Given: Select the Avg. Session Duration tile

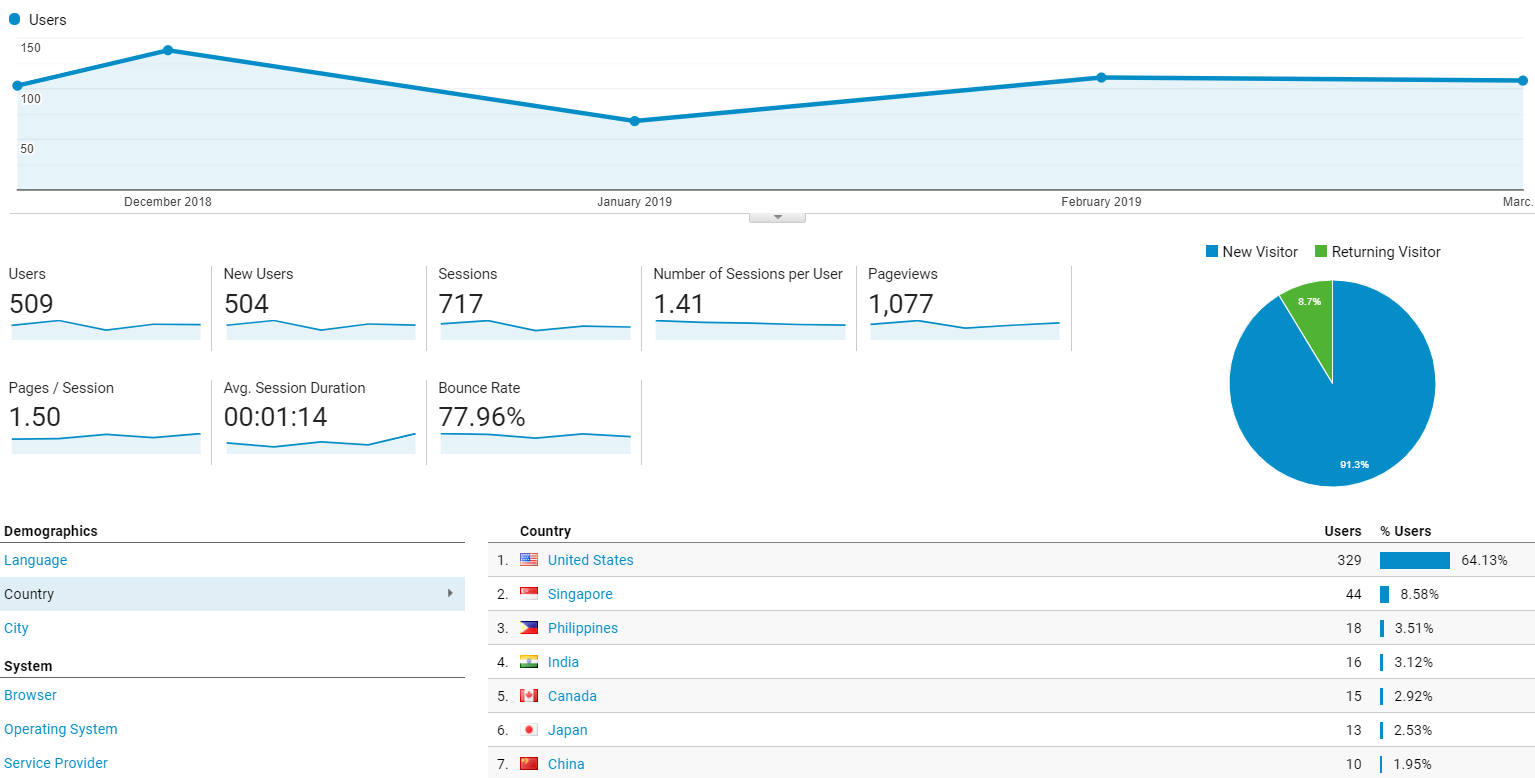Looking at the screenshot, I should tap(321, 422).
